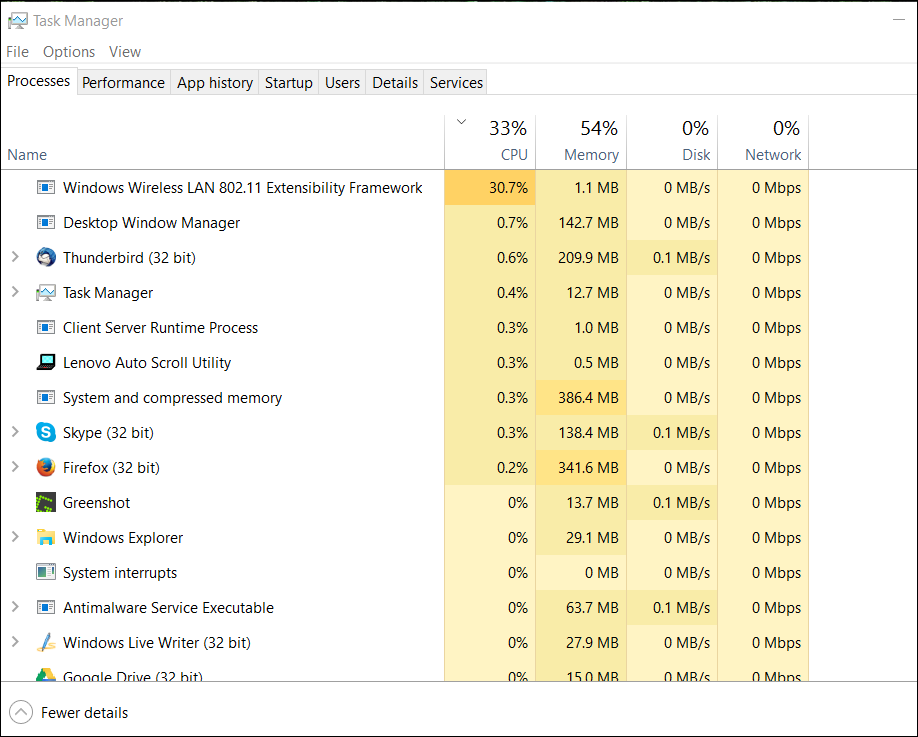Select the Skype app icon
Screen dimensions: 918x737
pos(46,432)
